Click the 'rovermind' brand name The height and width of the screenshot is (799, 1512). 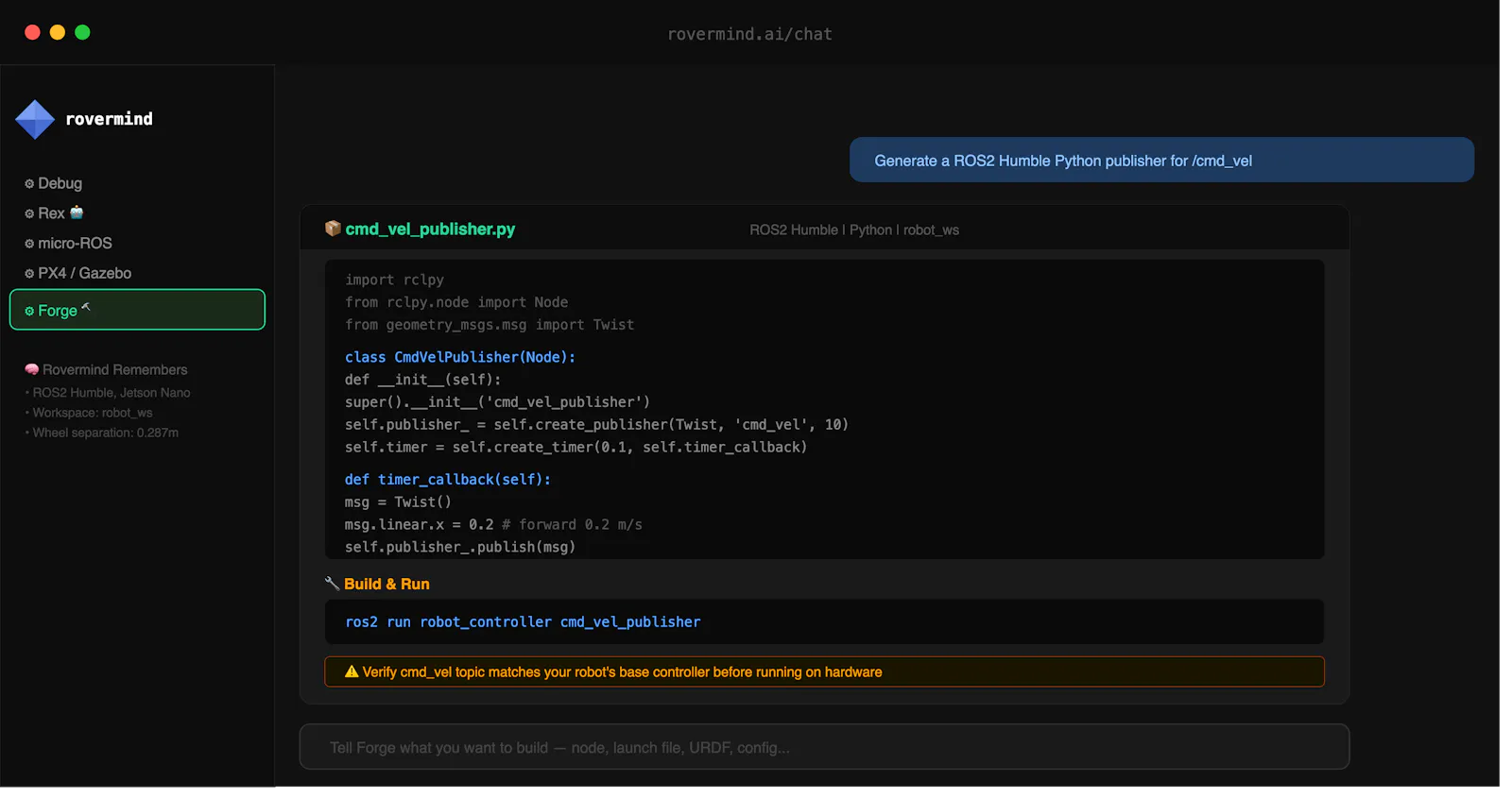click(x=109, y=119)
